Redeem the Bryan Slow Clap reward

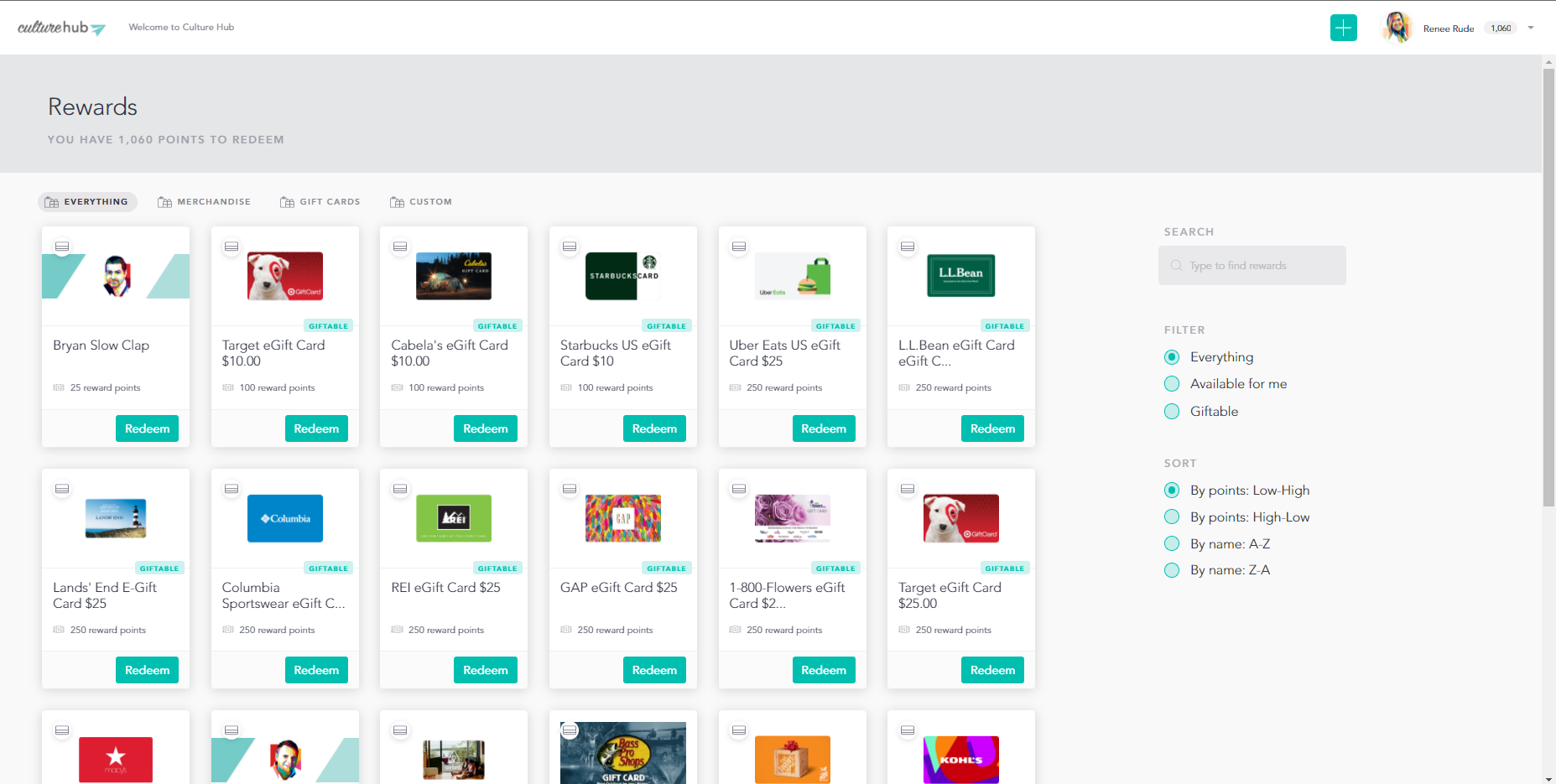click(x=147, y=428)
